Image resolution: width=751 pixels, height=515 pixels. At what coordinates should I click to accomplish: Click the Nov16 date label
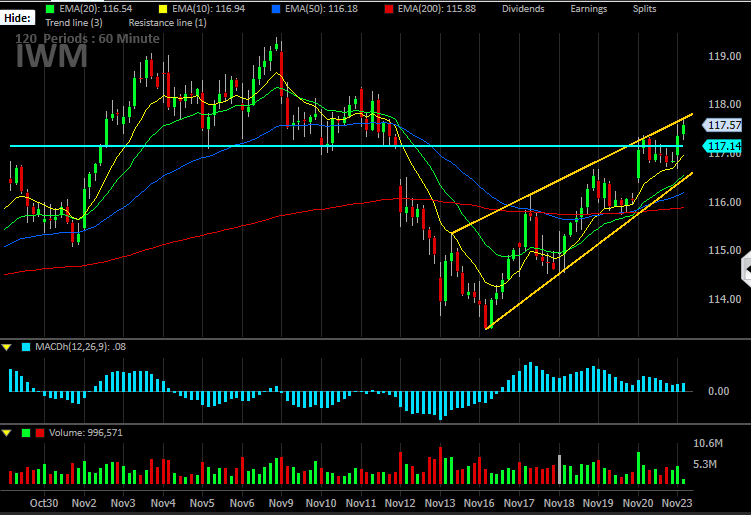click(479, 503)
